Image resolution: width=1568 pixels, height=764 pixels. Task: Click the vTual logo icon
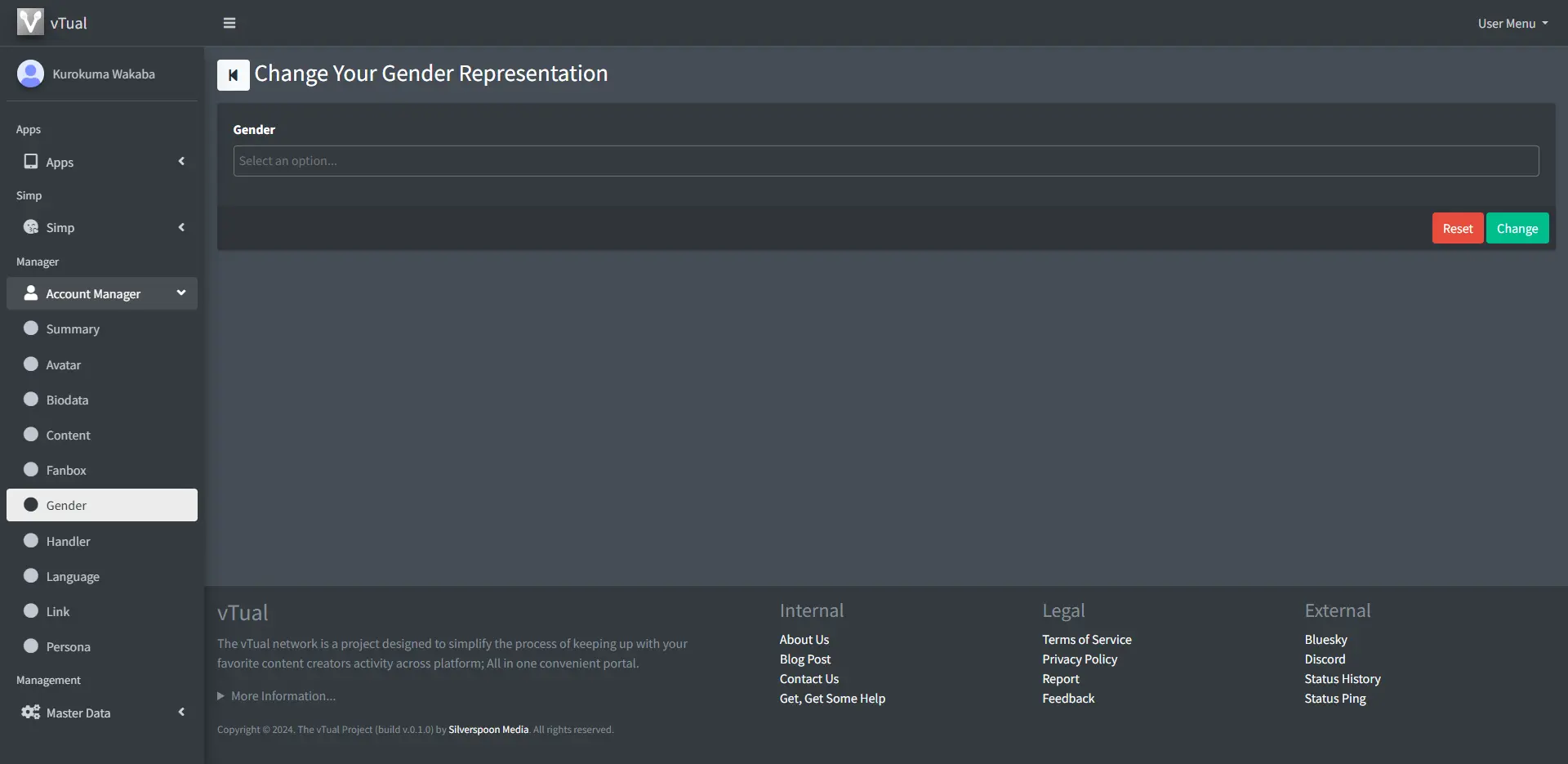[x=30, y=22]
